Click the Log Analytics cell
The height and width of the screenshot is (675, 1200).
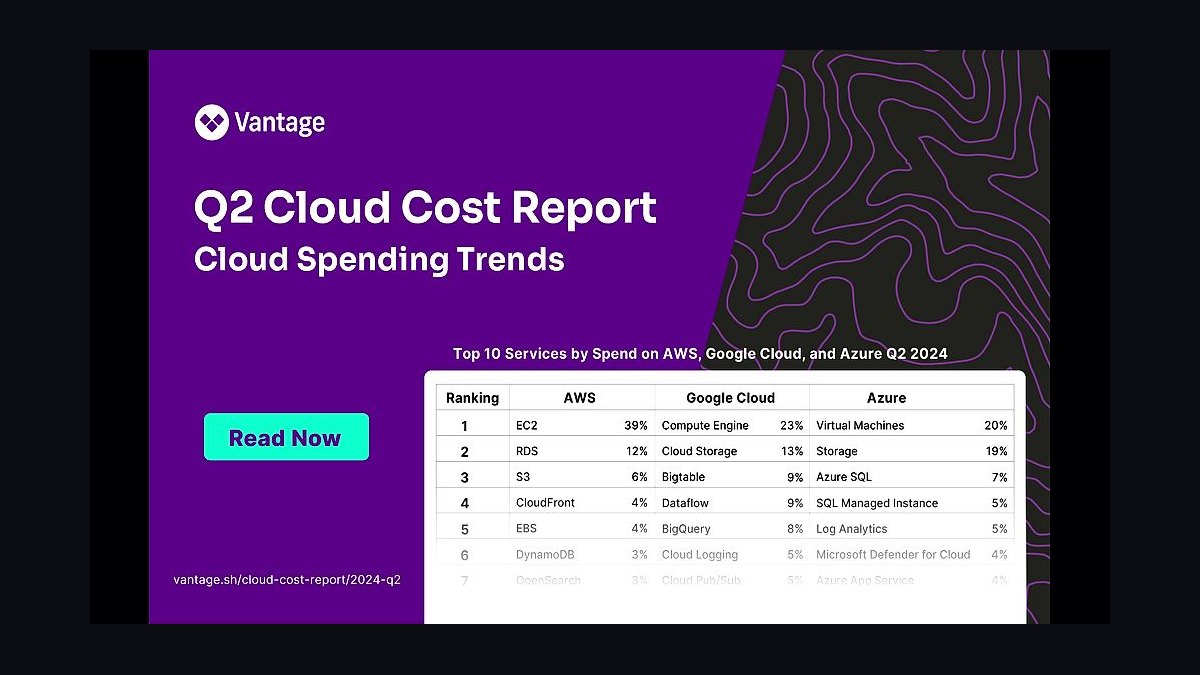pos(852,529)
